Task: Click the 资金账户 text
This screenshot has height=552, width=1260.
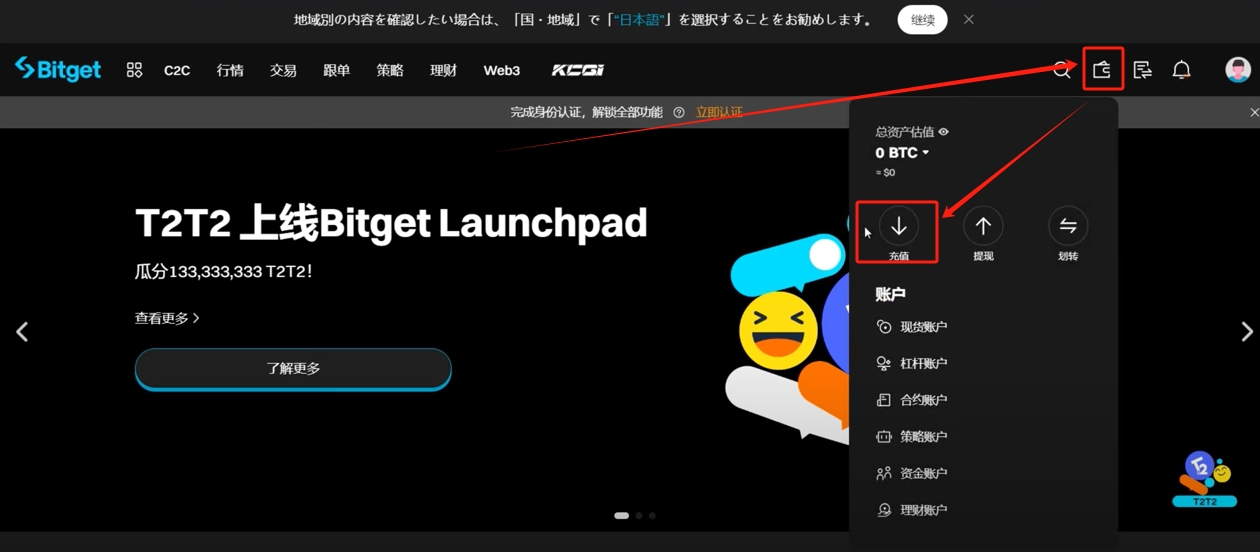Action: point(923,473)
